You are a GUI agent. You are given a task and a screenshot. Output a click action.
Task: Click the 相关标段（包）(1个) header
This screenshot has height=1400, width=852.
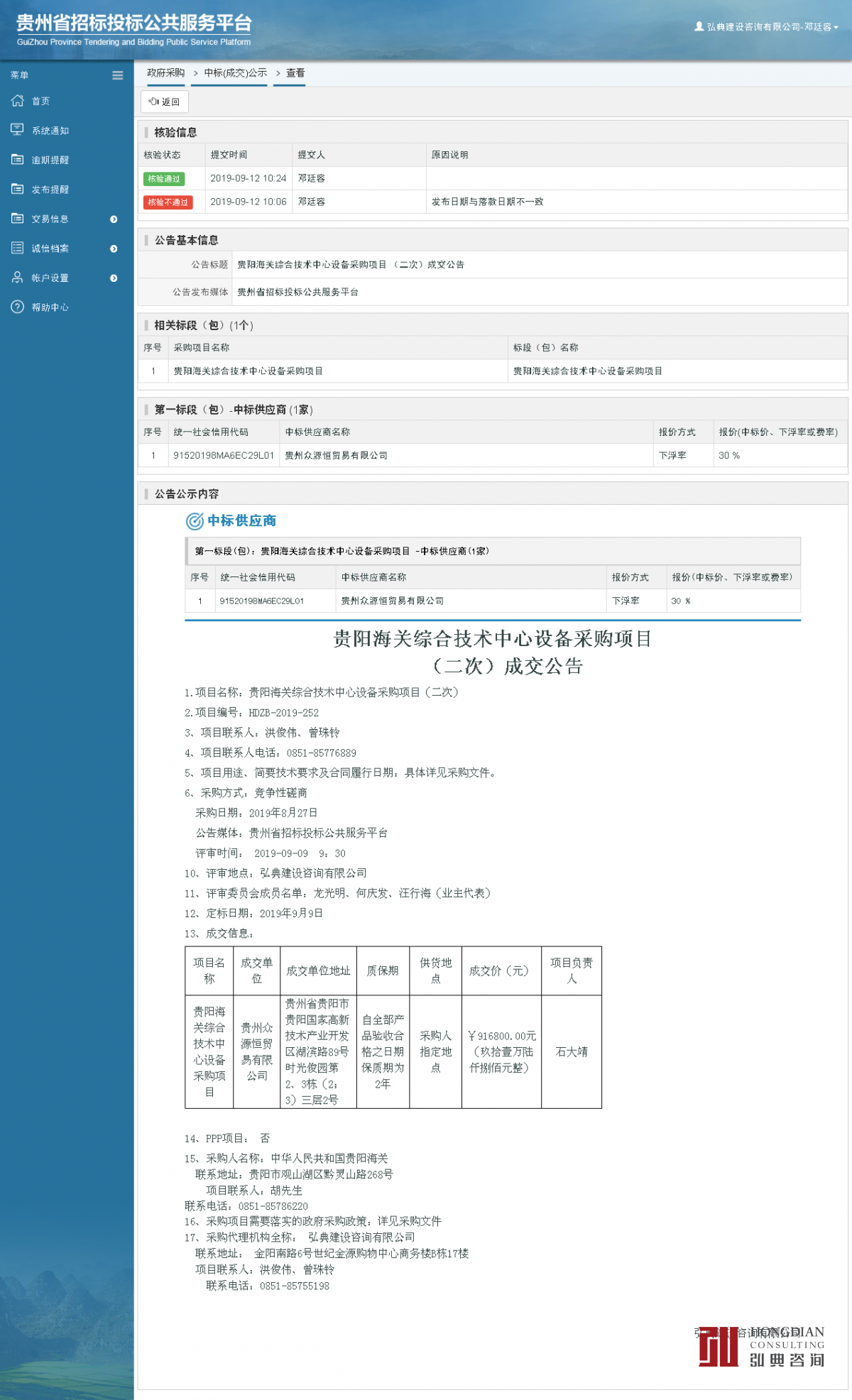[204, 325]
